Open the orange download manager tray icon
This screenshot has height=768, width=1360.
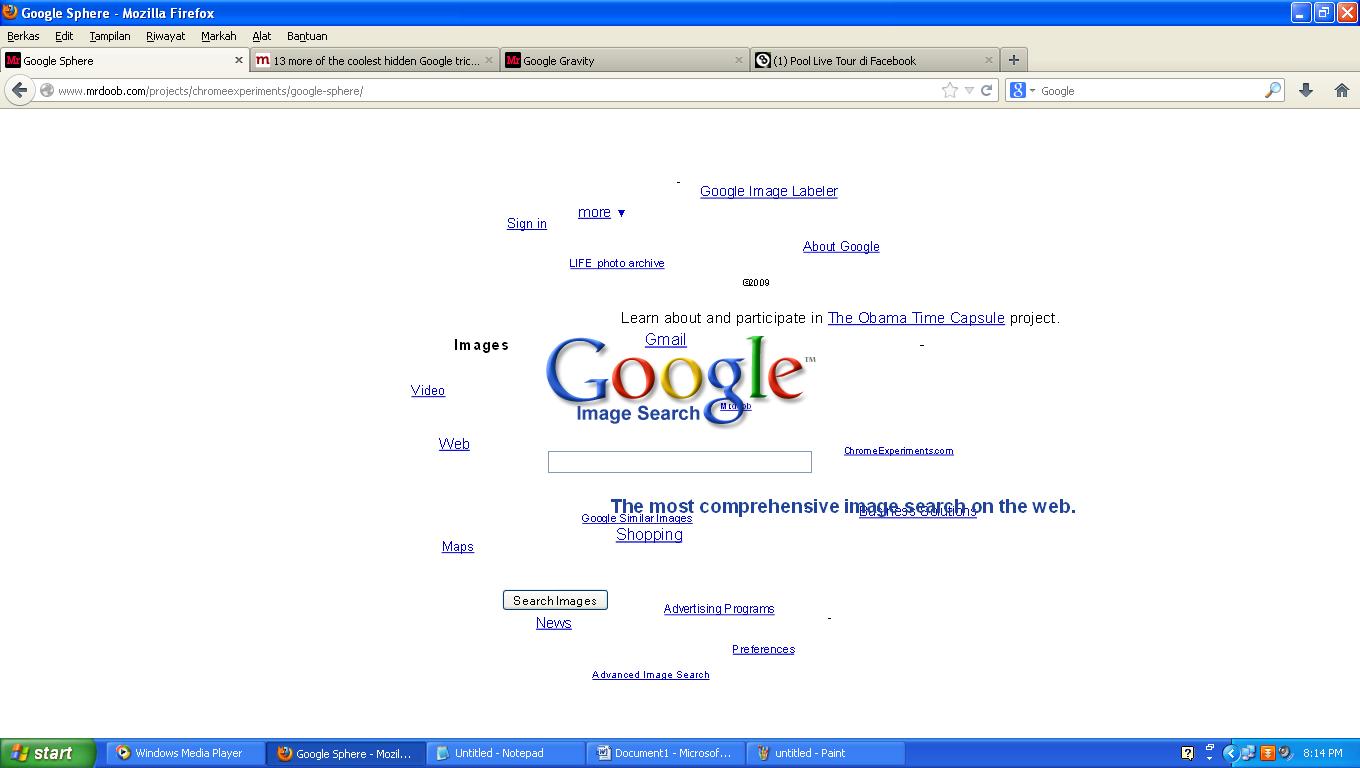[x=1267, y=753]
